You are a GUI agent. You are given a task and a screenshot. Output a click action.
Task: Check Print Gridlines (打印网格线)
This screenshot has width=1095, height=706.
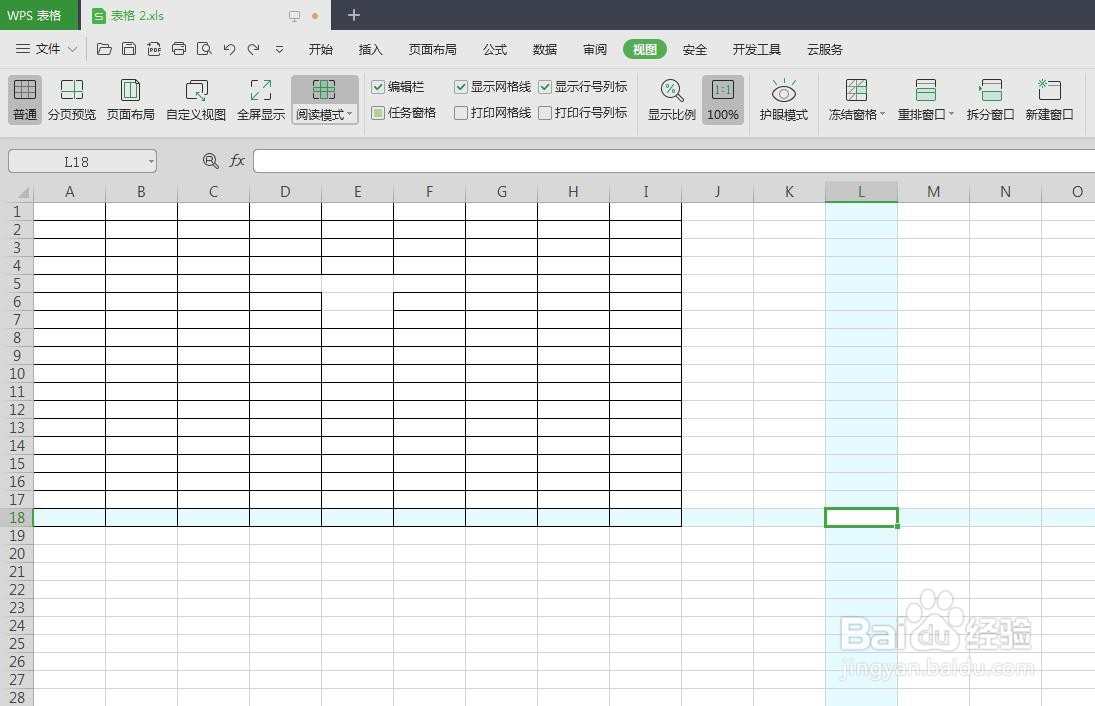[461, 112]
